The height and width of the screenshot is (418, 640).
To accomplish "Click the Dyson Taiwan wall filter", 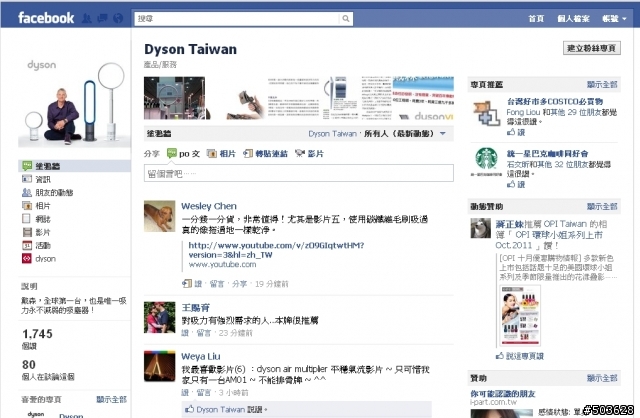I will pyautogui.click(x=332, y=133).
